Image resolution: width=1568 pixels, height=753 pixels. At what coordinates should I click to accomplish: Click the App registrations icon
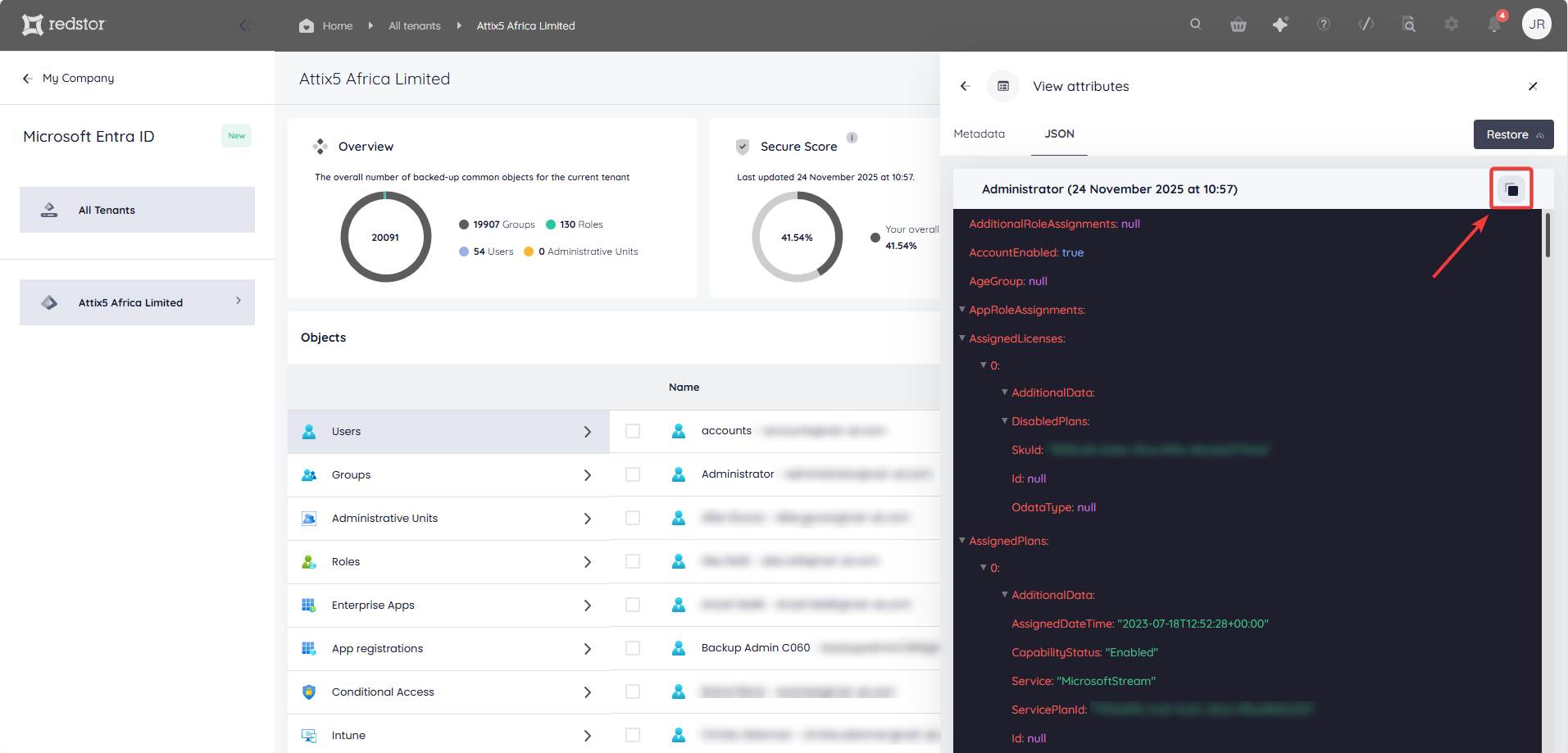coord(309,649)
